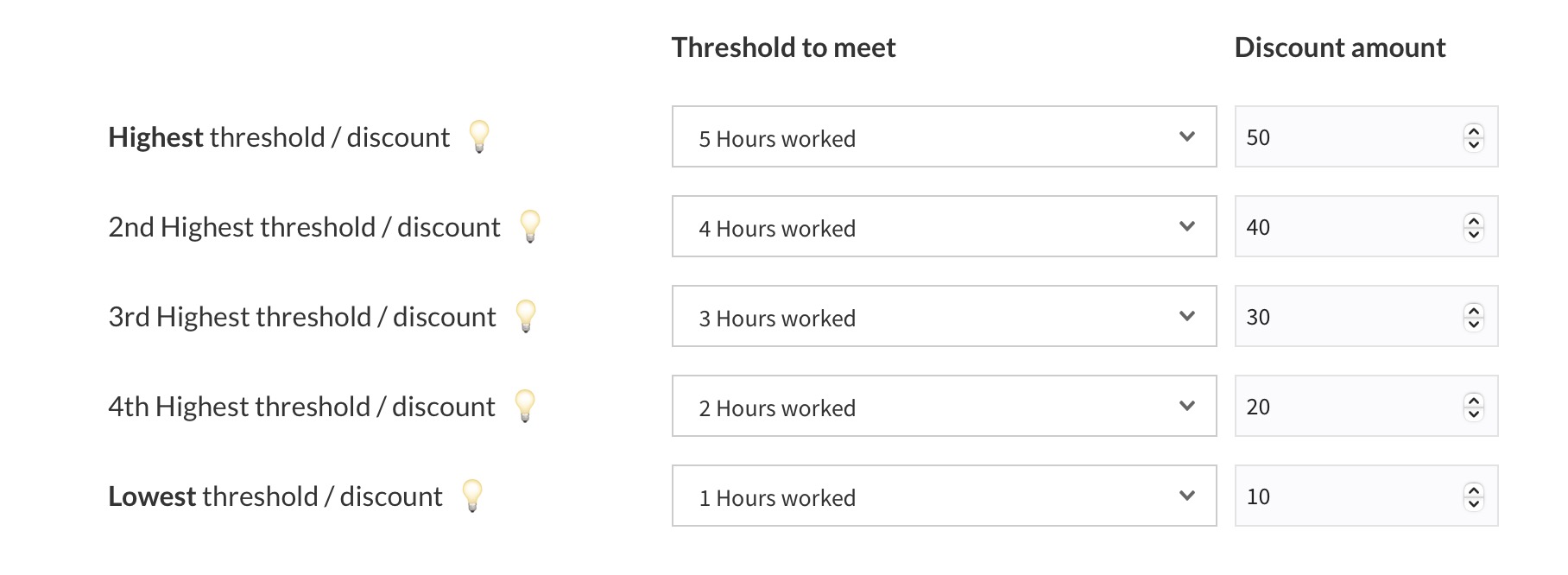This screenshot has width=1568, height=575.
Task: Increment the 3rd highest discount stepper
Action: click(1474, 311)
